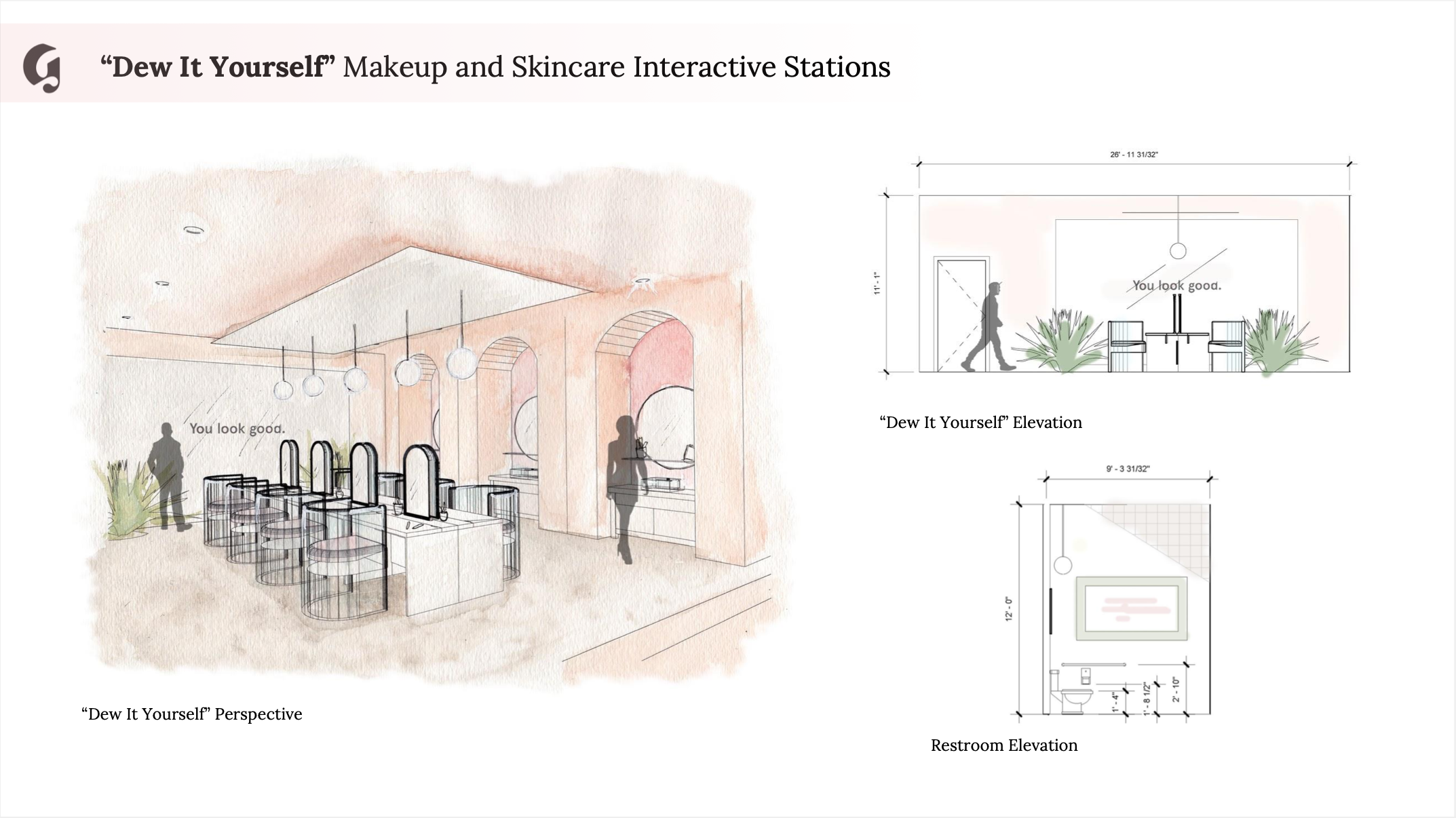This screenshot has height=818, width=1456.
Task: Click the pendant light in the elevation drawing
Action: [1178, 250]
